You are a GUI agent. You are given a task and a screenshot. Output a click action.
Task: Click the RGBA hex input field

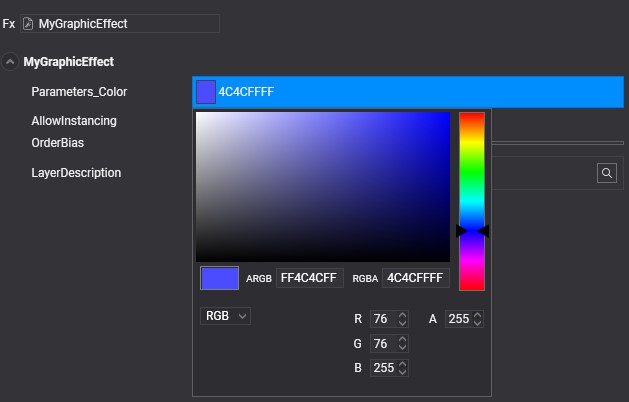[x=416, y=278]
